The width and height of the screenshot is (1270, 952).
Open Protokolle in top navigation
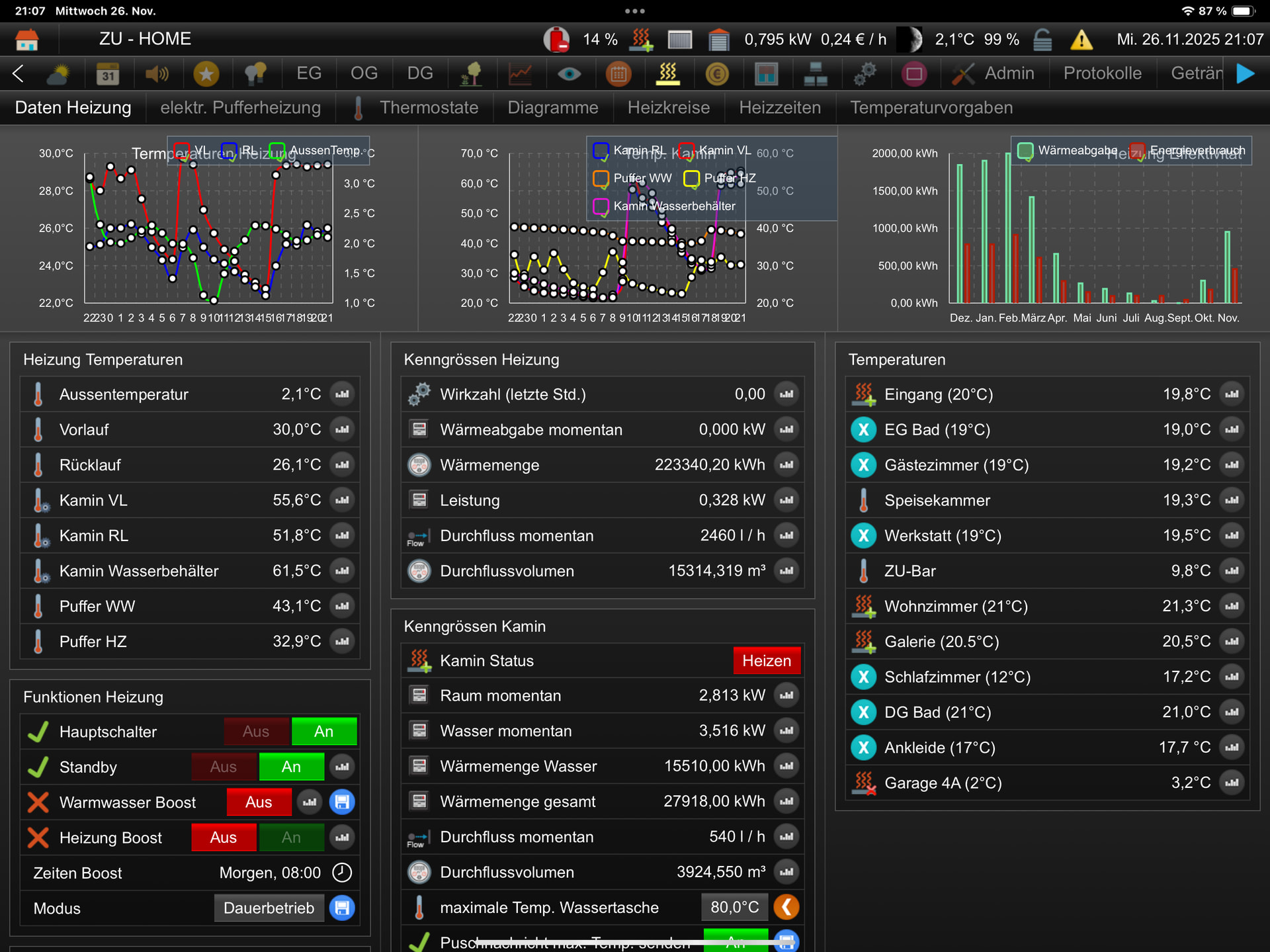[1102, 73]
